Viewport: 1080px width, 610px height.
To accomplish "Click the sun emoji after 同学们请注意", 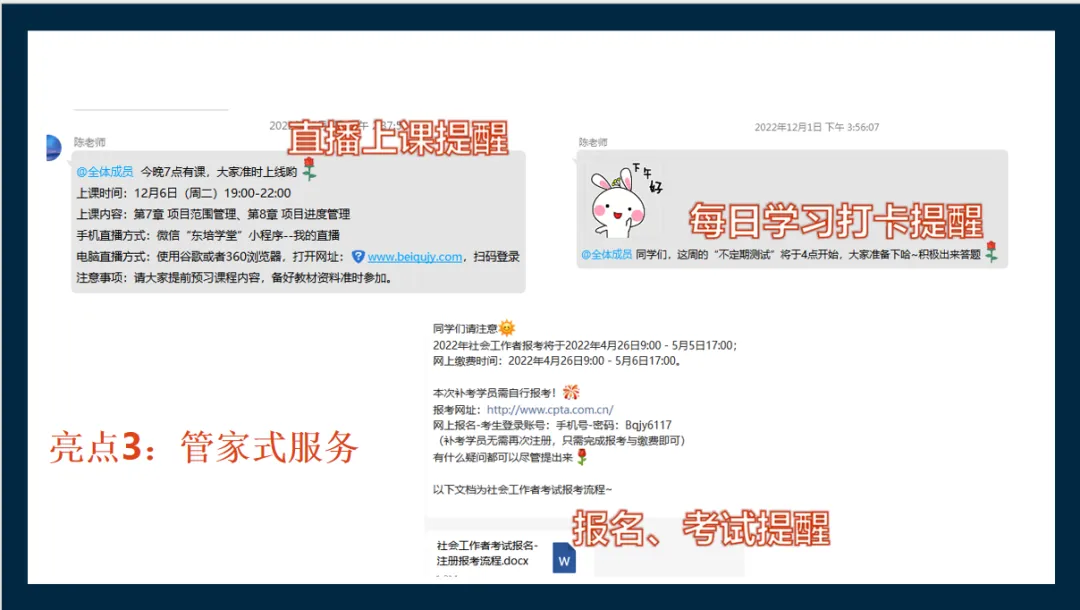I will click(507, 328).
